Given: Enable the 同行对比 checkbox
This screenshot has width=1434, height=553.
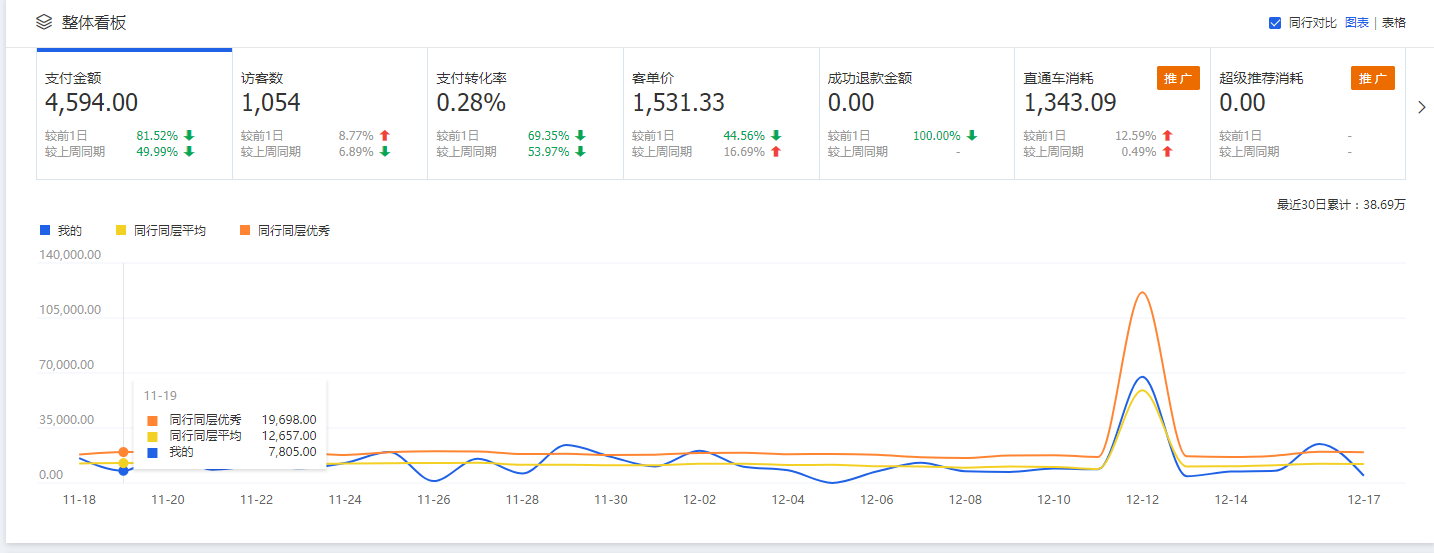Looking at the screenshot, I should [x=1275, y=23].
